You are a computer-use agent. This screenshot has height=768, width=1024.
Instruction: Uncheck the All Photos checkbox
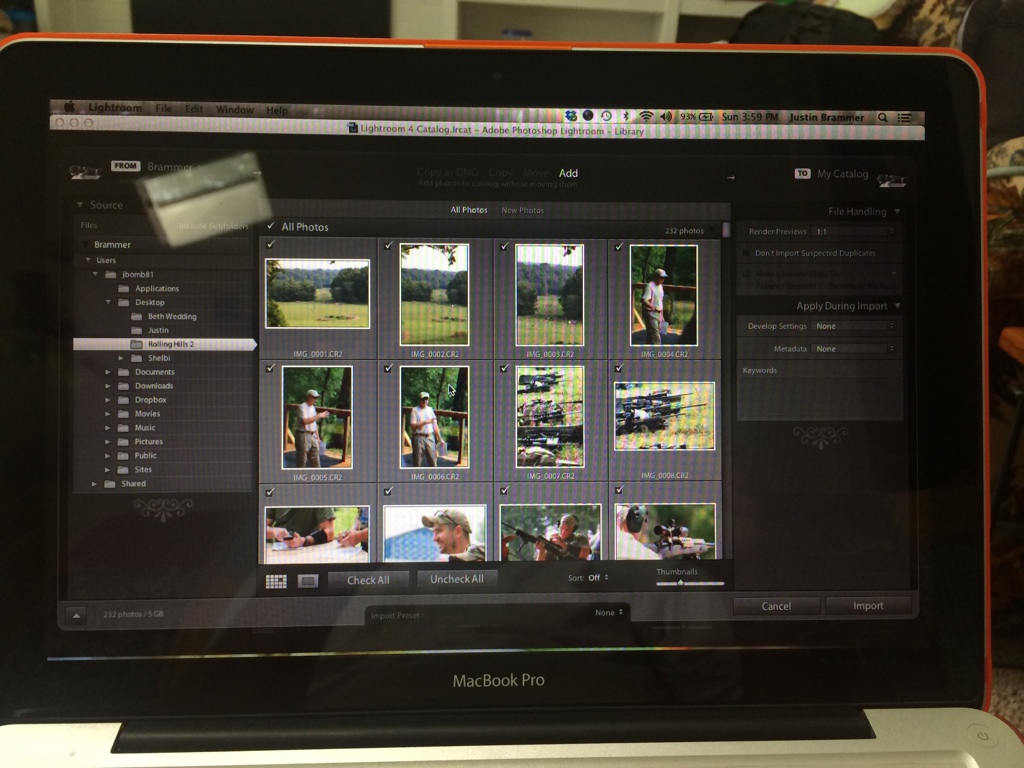click(x=270, y=226)
